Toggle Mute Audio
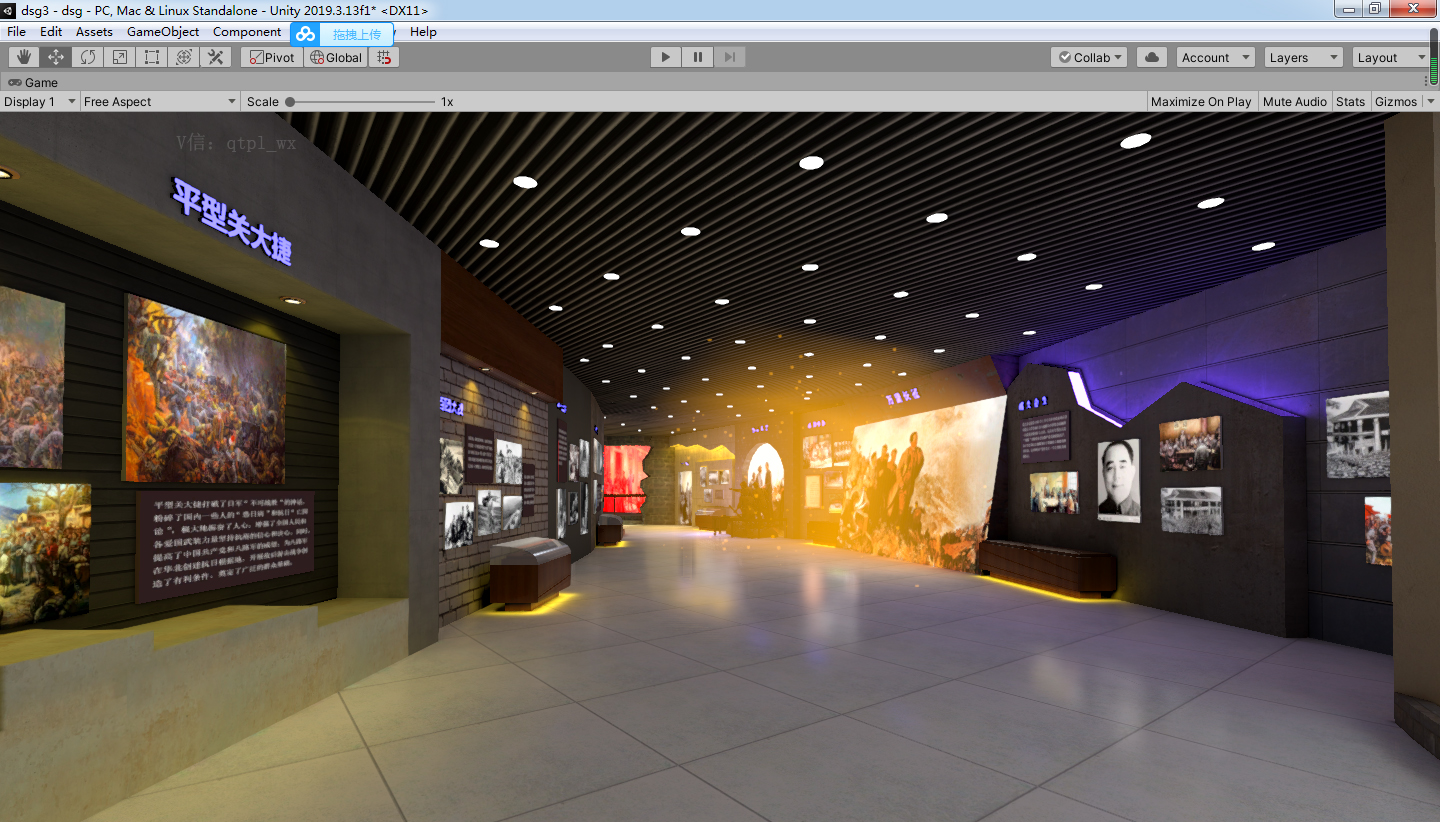This screenshot has width=1440, height=822. click(1294, 101)
